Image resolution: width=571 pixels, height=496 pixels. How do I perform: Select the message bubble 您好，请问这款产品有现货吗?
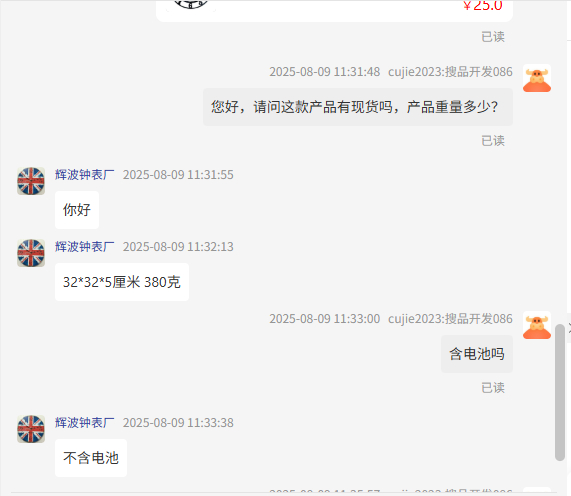click(x=358, y=107)
